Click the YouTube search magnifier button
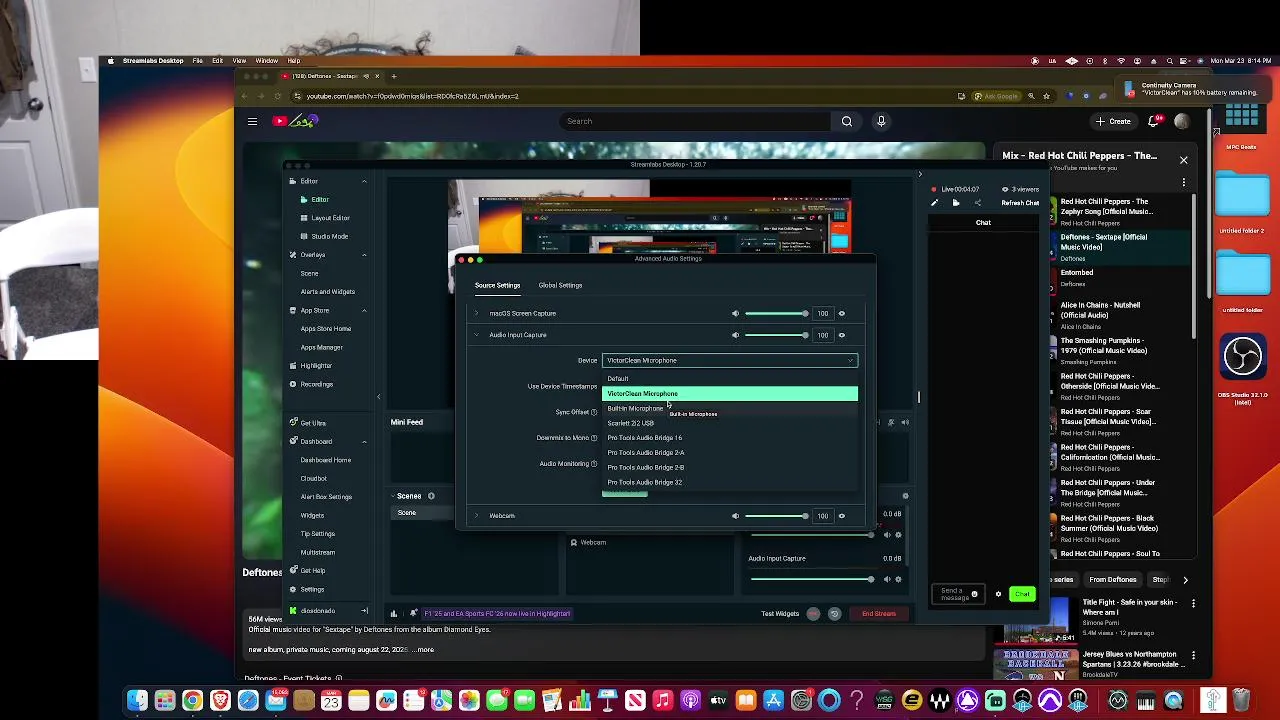1280x720 pixels. click(x=847, y=121)
